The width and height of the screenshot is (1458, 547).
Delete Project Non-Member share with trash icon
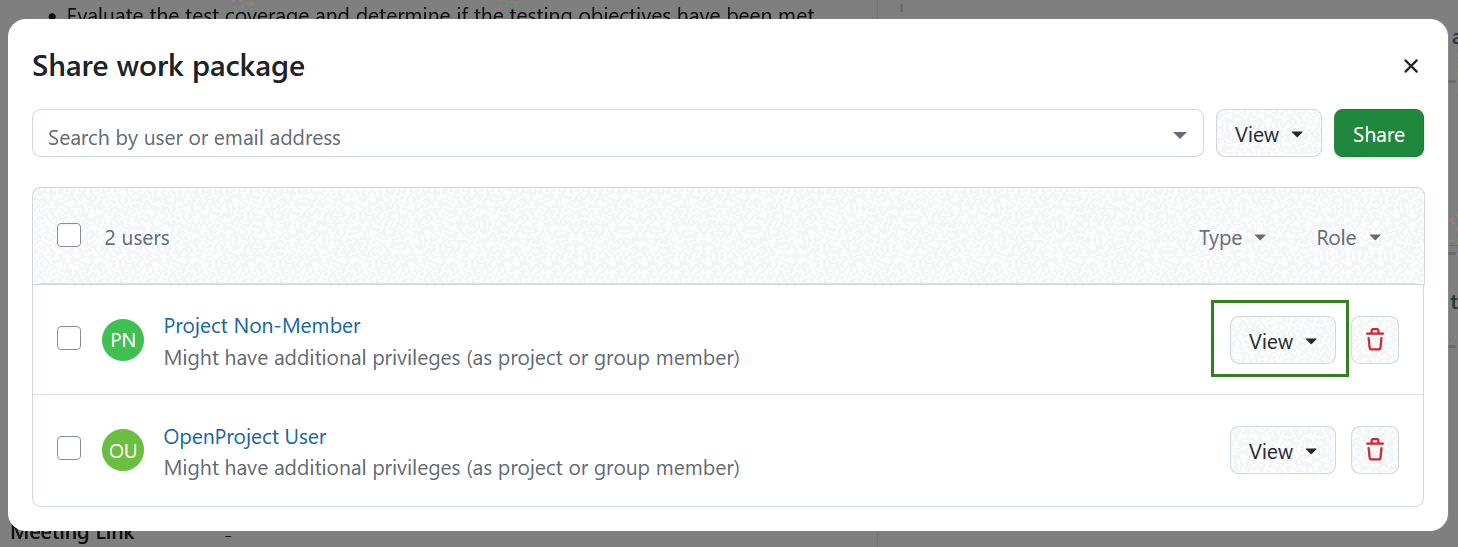[1375, 340]
